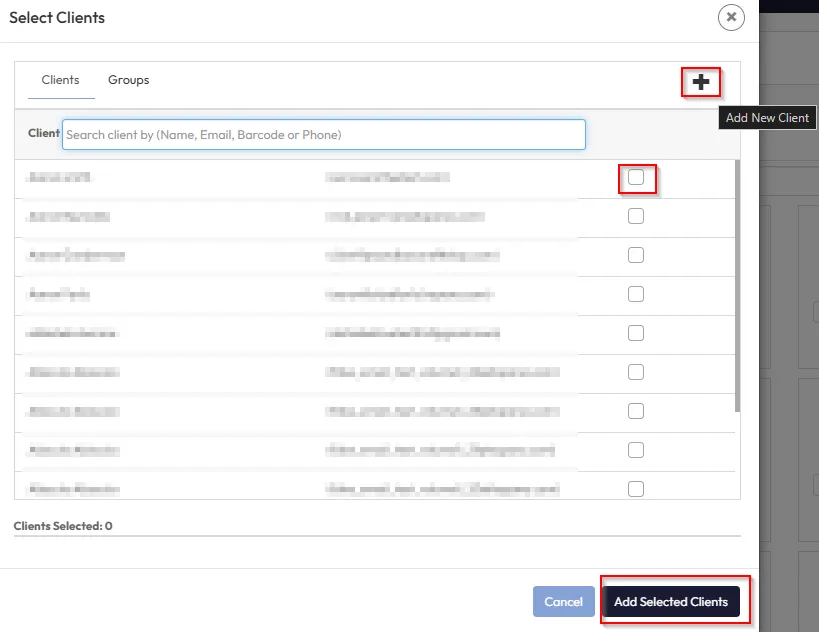Click the Clients Selected counter text
Screen dimensions: 819x632
pos(62,526)
